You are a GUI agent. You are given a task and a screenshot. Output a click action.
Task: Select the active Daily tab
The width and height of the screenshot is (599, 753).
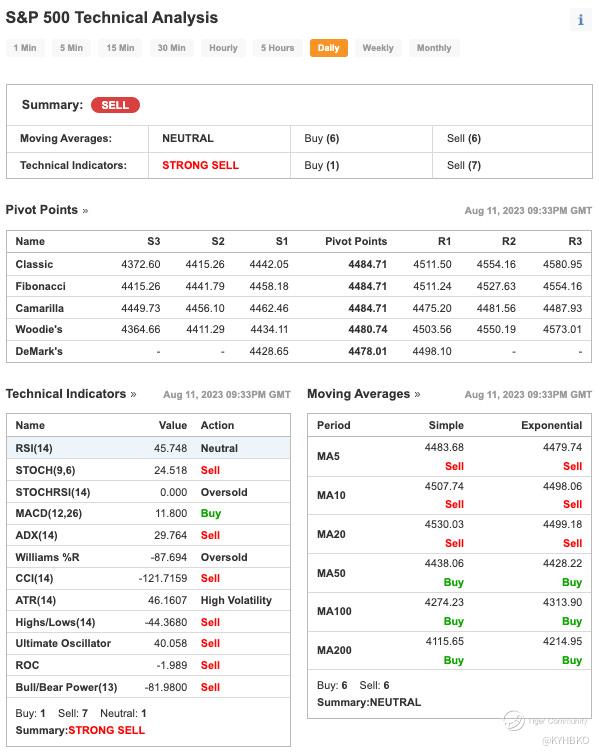click(x=329, y=48)
